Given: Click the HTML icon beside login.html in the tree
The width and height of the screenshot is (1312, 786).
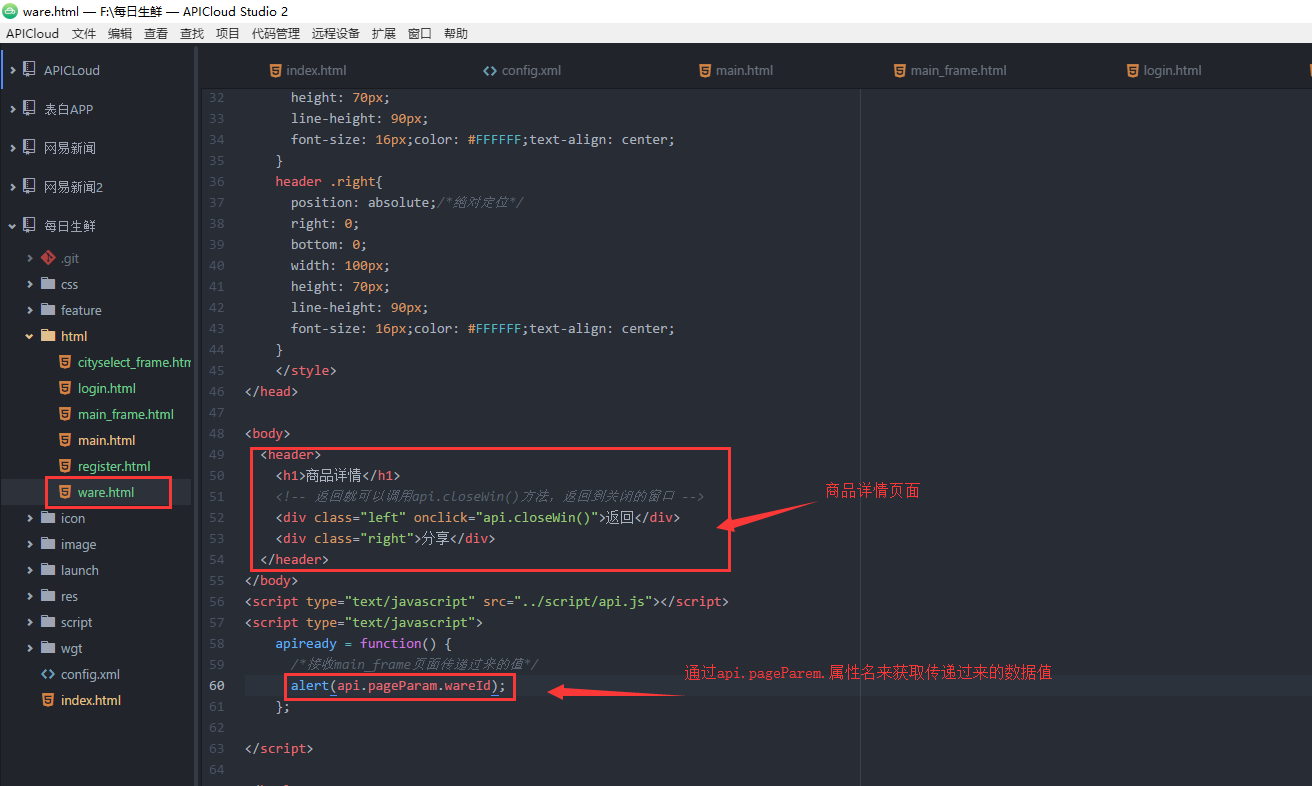Looking at the screenshot, I should coord(64,388).
